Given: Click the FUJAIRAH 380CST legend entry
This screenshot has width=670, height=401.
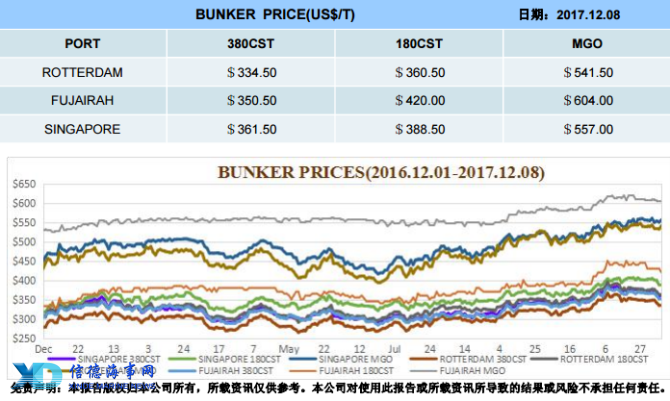Looking at the screenshot, I should click(x=220, y=371).
